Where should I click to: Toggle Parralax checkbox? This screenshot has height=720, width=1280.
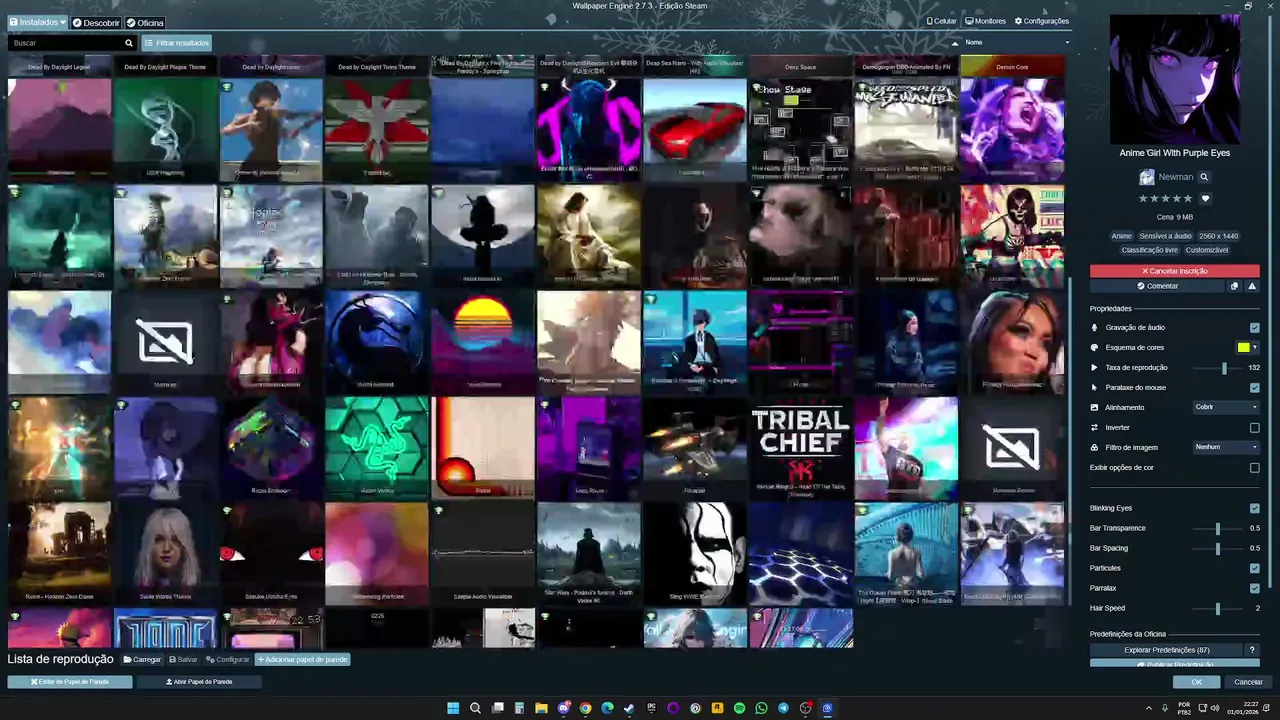(1254, 588)
